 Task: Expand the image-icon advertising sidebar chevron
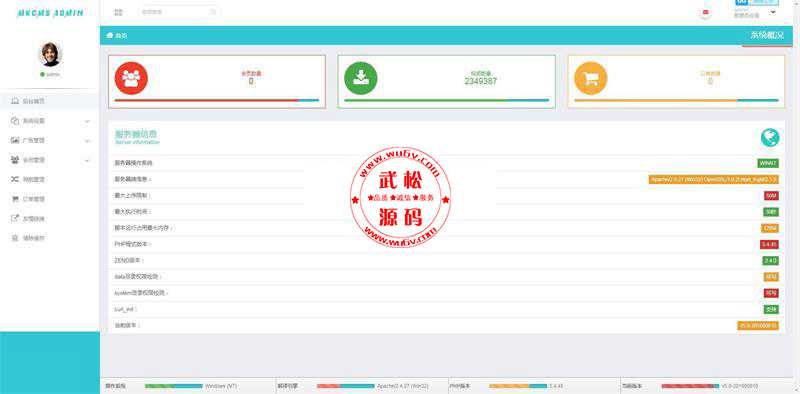click(87, 141)
